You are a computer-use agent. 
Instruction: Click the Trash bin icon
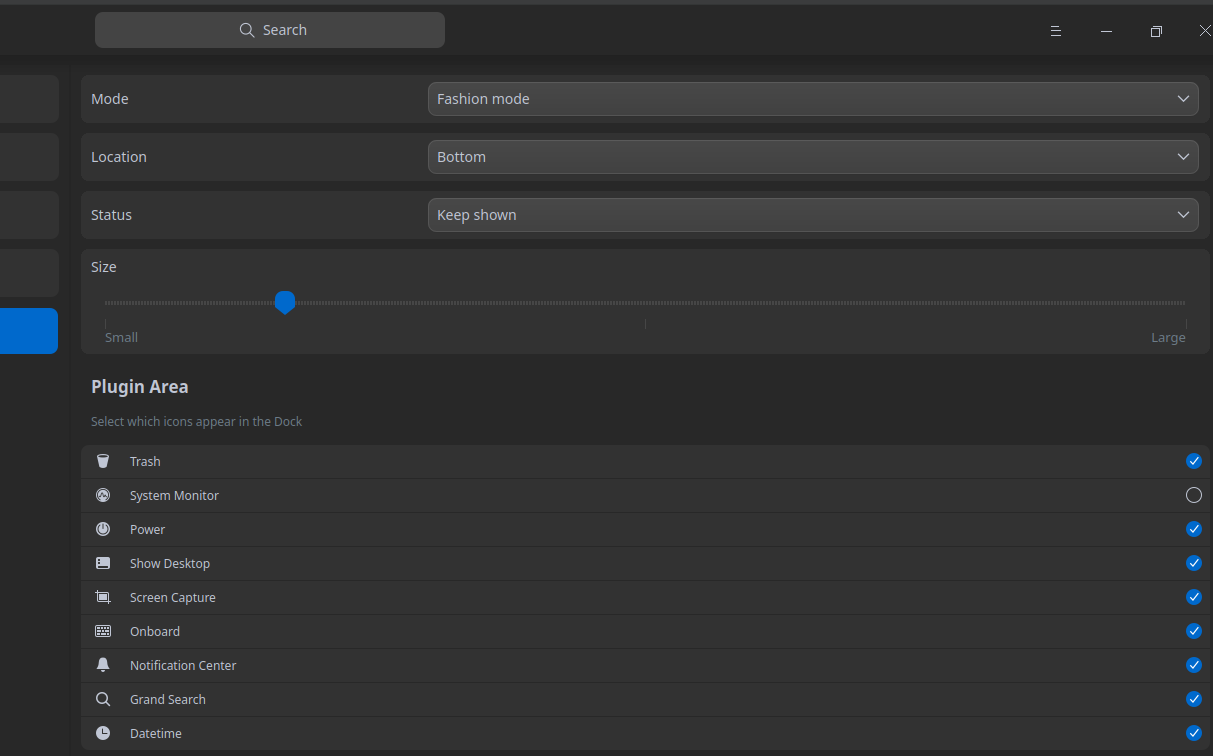click(103, 461)
